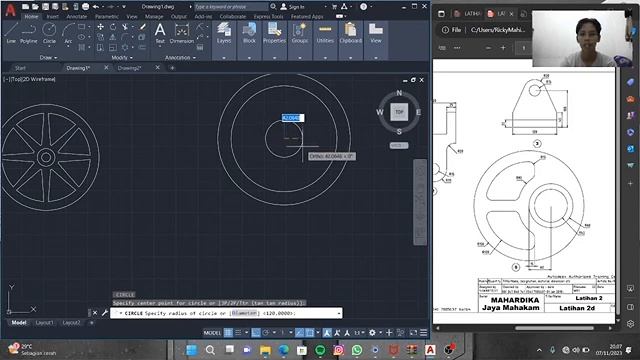The image size is (640, 360).
Task: Zoom out the PDF with the minus button
Action: coord(488,48)
